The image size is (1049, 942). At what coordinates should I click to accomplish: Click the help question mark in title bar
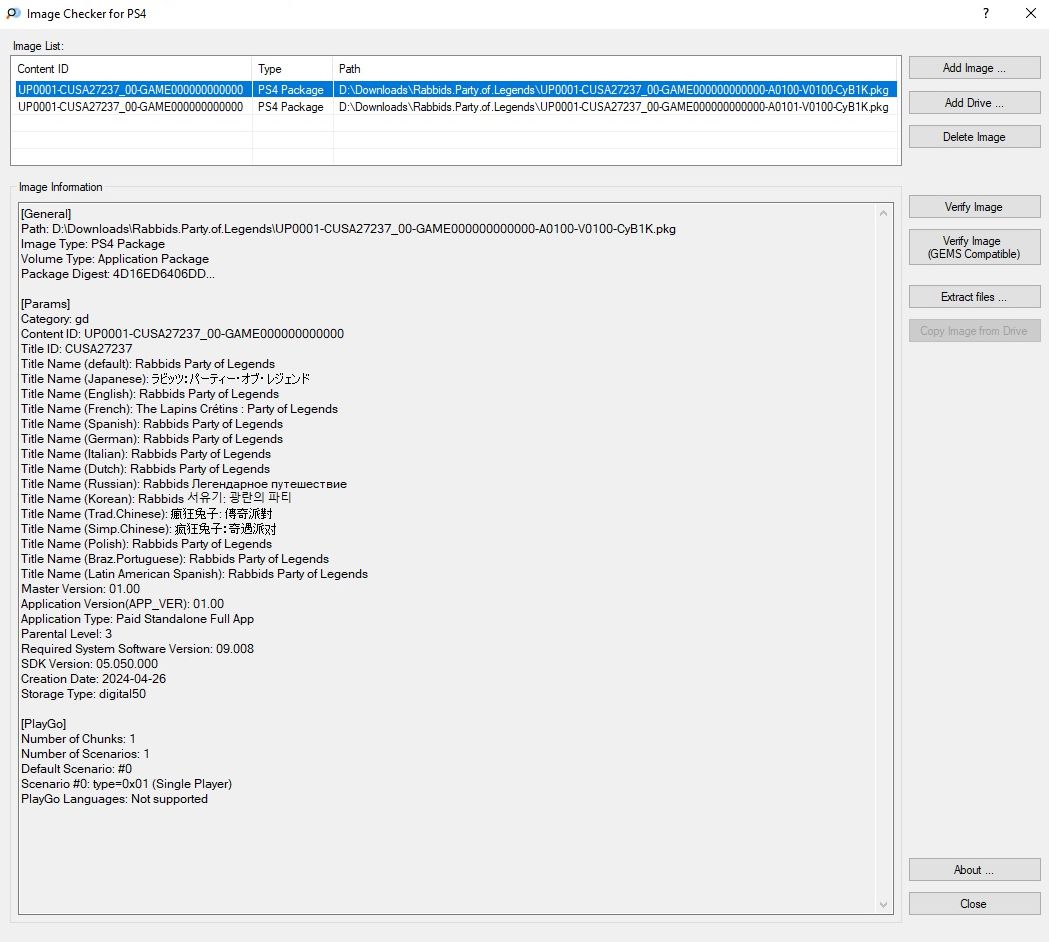click(x=986, y=13)
